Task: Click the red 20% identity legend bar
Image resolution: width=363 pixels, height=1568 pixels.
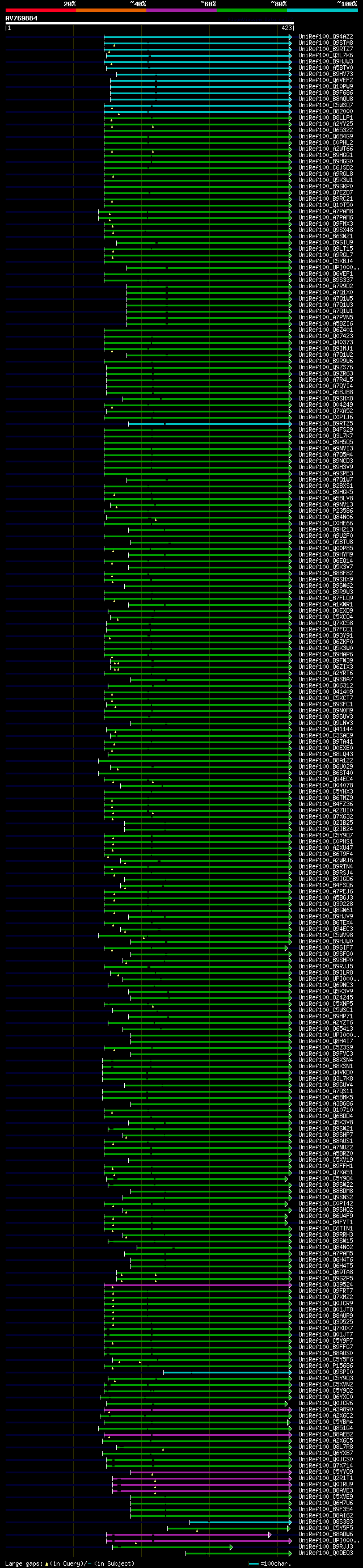Action: [40, 10]
